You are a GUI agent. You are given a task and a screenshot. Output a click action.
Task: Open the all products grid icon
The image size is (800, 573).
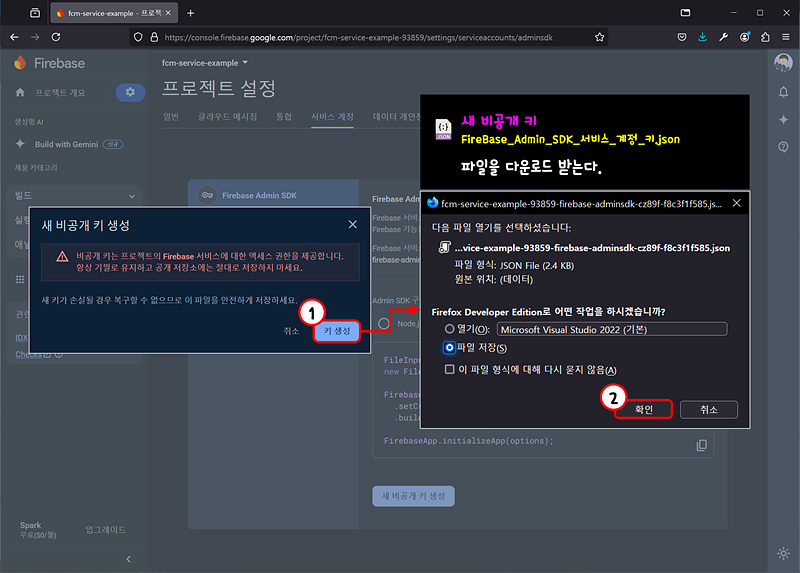20,279
